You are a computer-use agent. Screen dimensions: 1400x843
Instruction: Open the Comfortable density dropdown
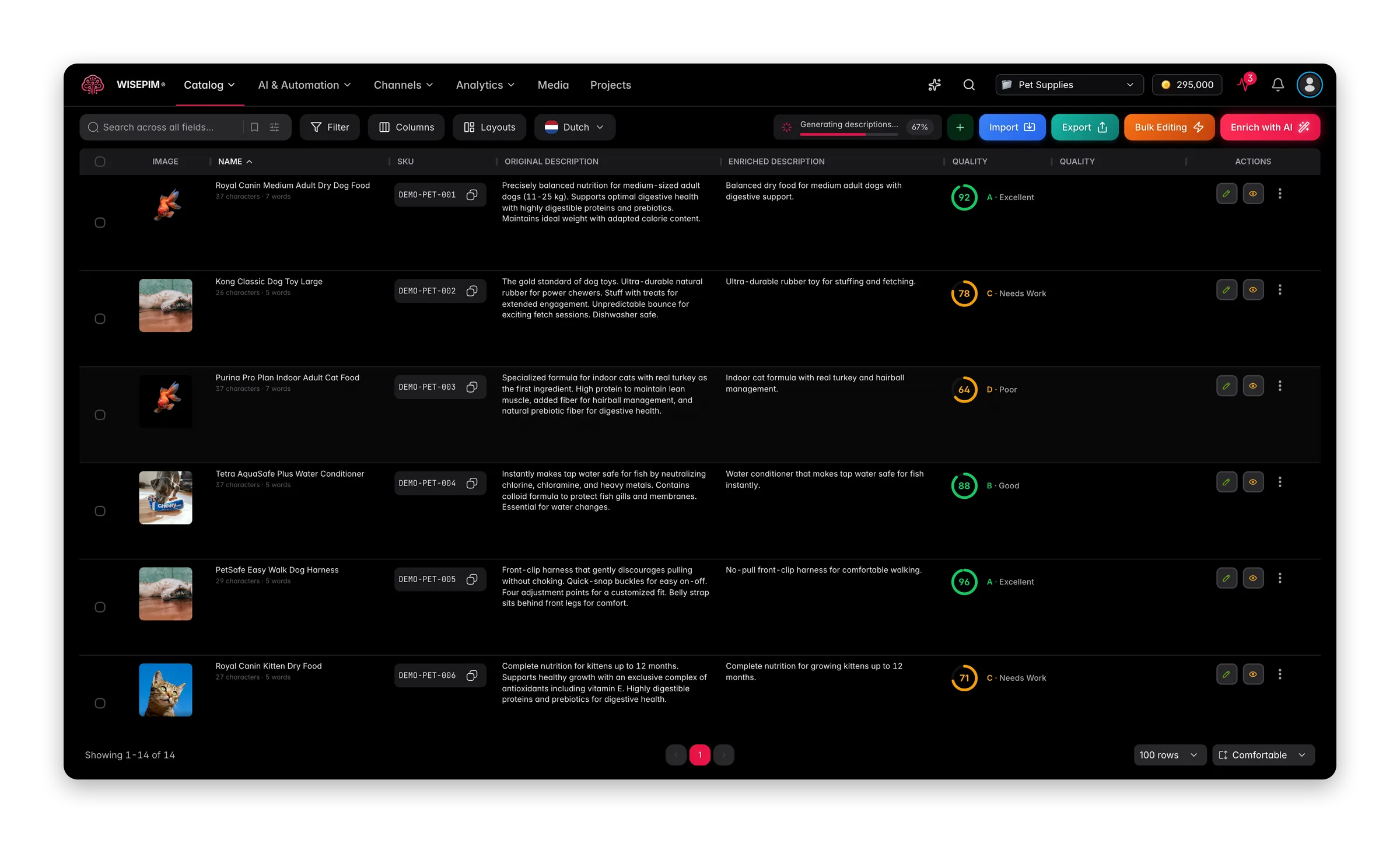click(1263, 755)
